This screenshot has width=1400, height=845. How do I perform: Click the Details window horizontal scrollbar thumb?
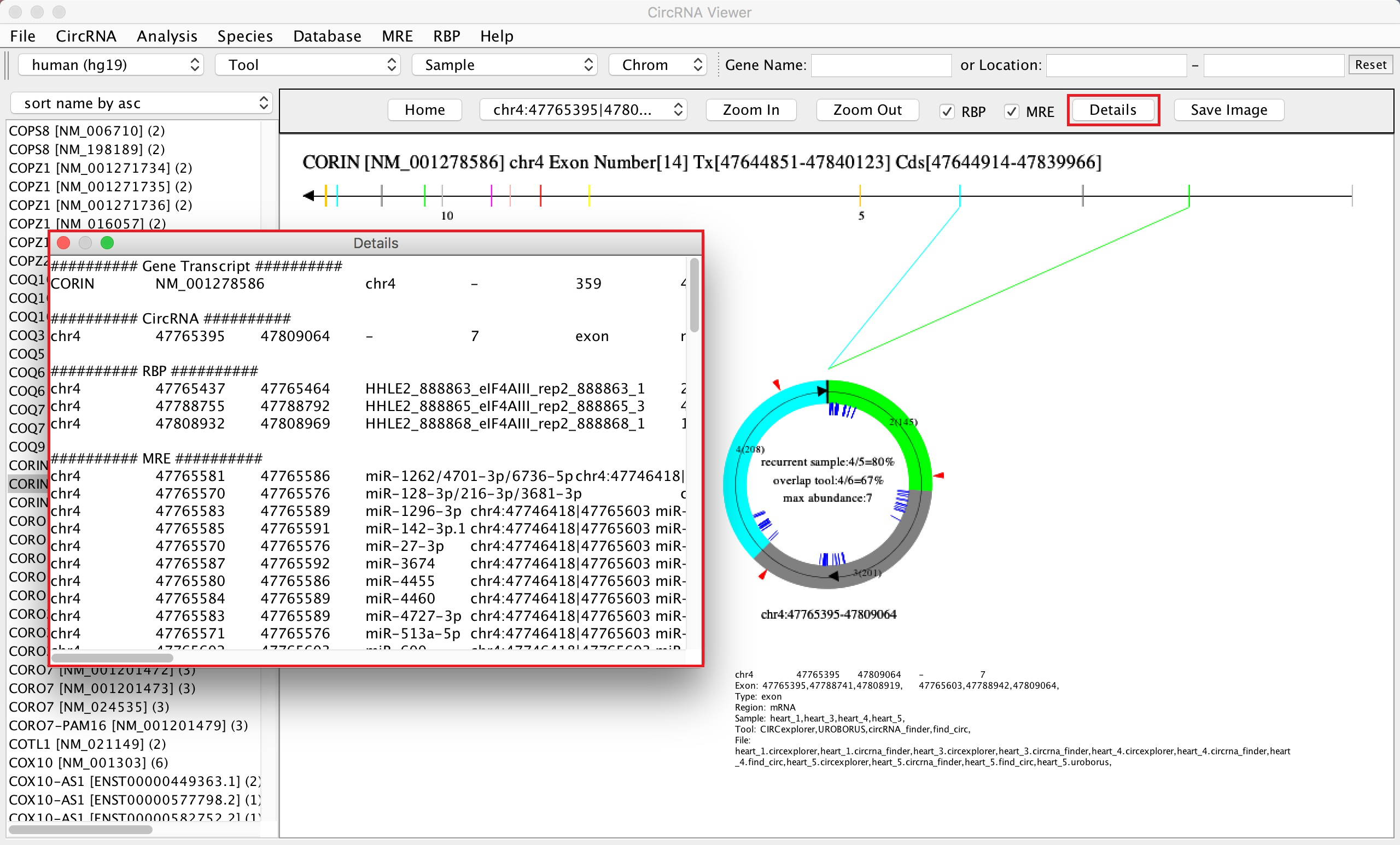[x=112, y=658]
